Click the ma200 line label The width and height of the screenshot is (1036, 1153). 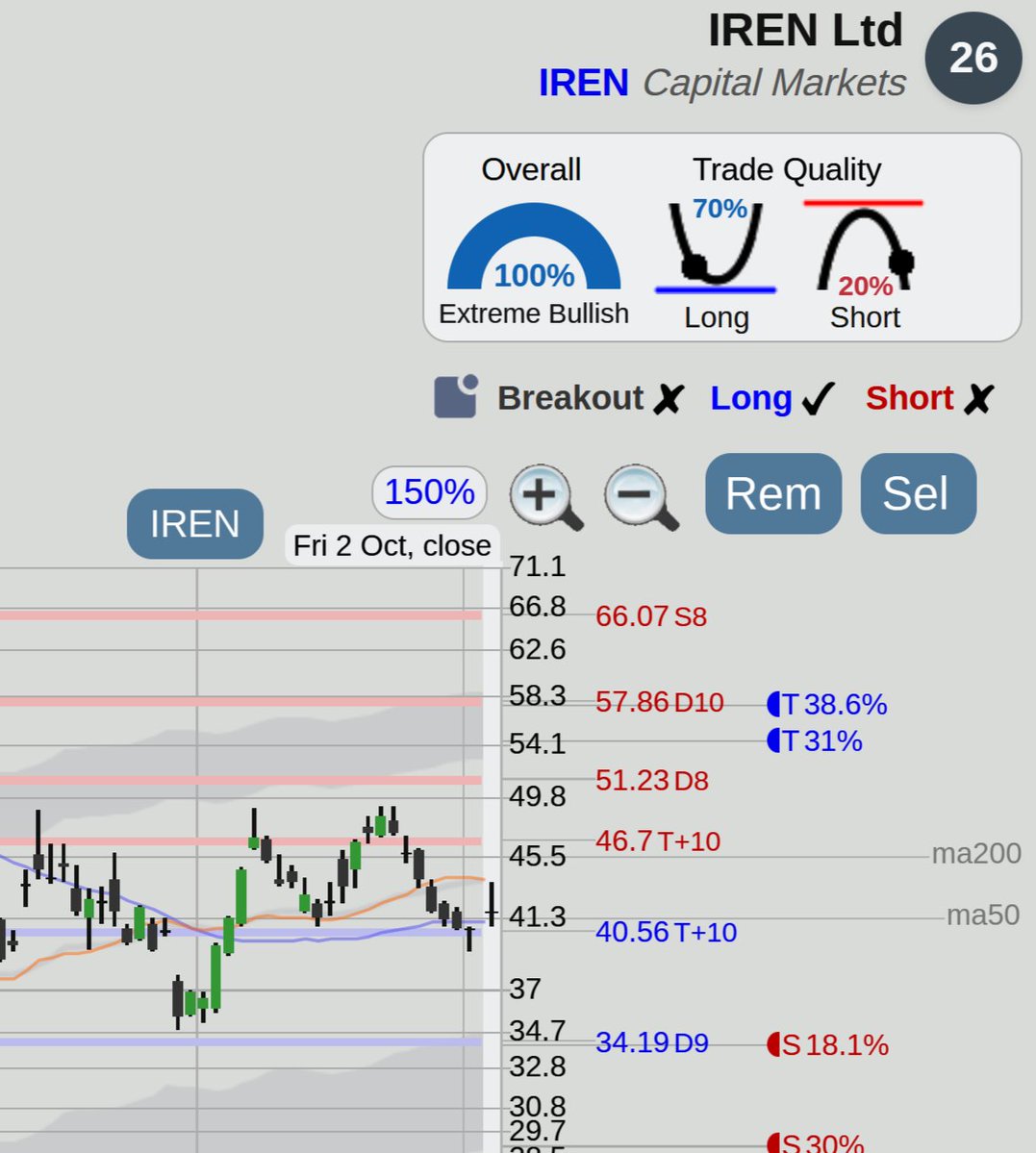coord(976,854)
